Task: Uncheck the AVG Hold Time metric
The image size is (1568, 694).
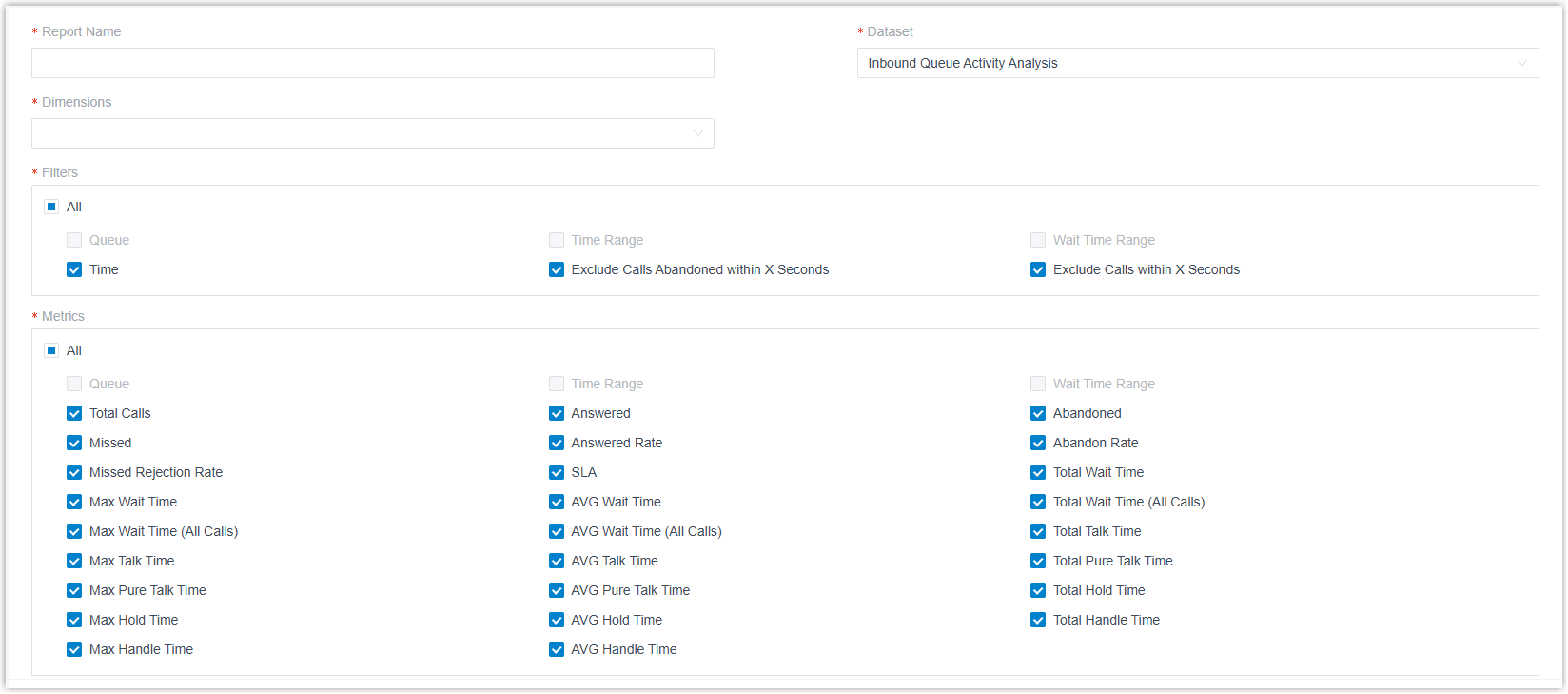Action: coord(557,620)
